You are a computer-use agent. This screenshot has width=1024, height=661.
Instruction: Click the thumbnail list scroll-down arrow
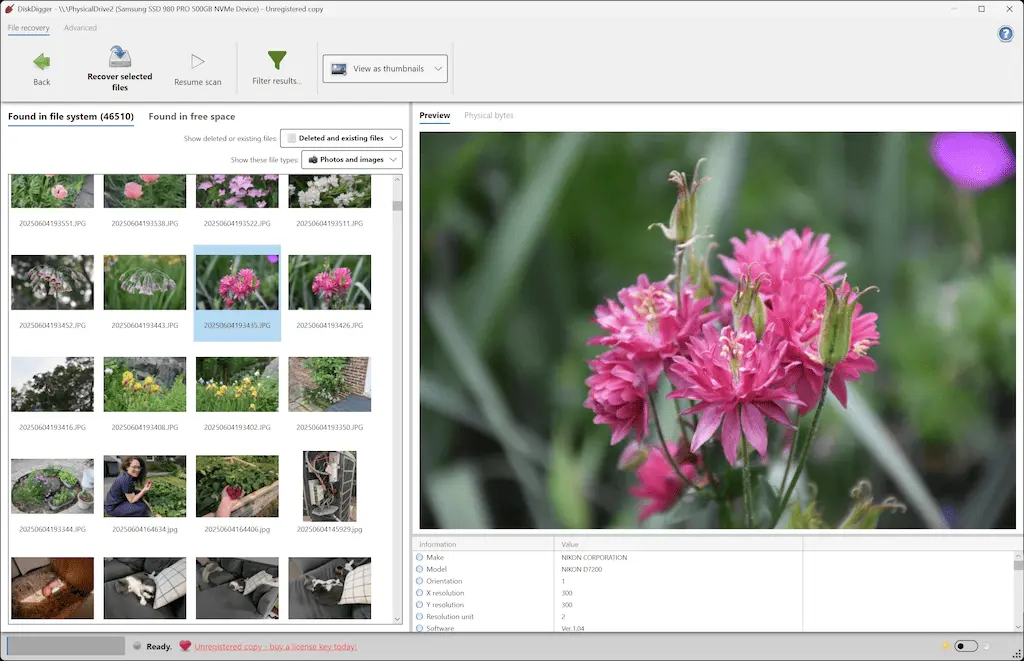coord(397,619)
